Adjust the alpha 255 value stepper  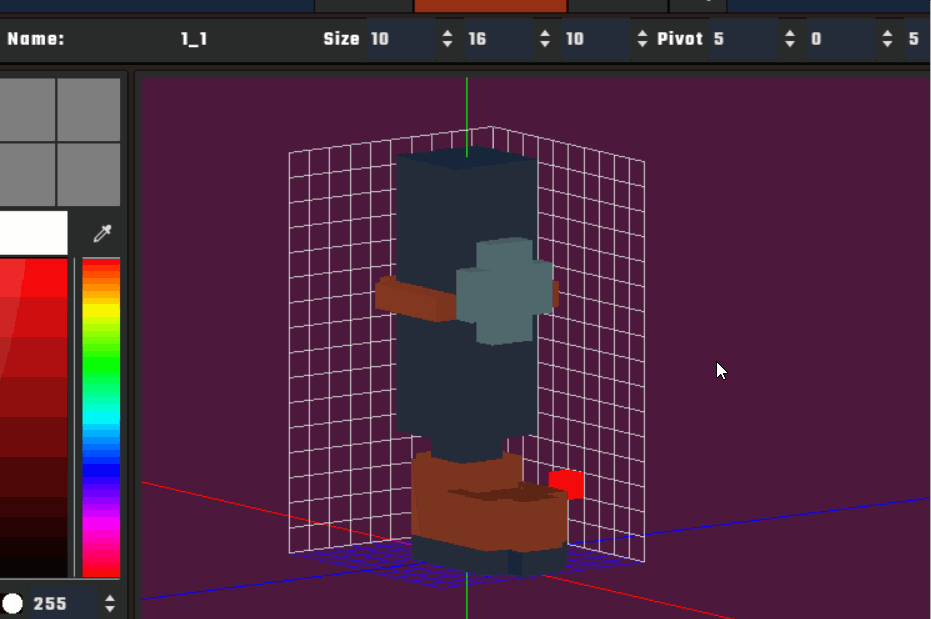(110, 604)
